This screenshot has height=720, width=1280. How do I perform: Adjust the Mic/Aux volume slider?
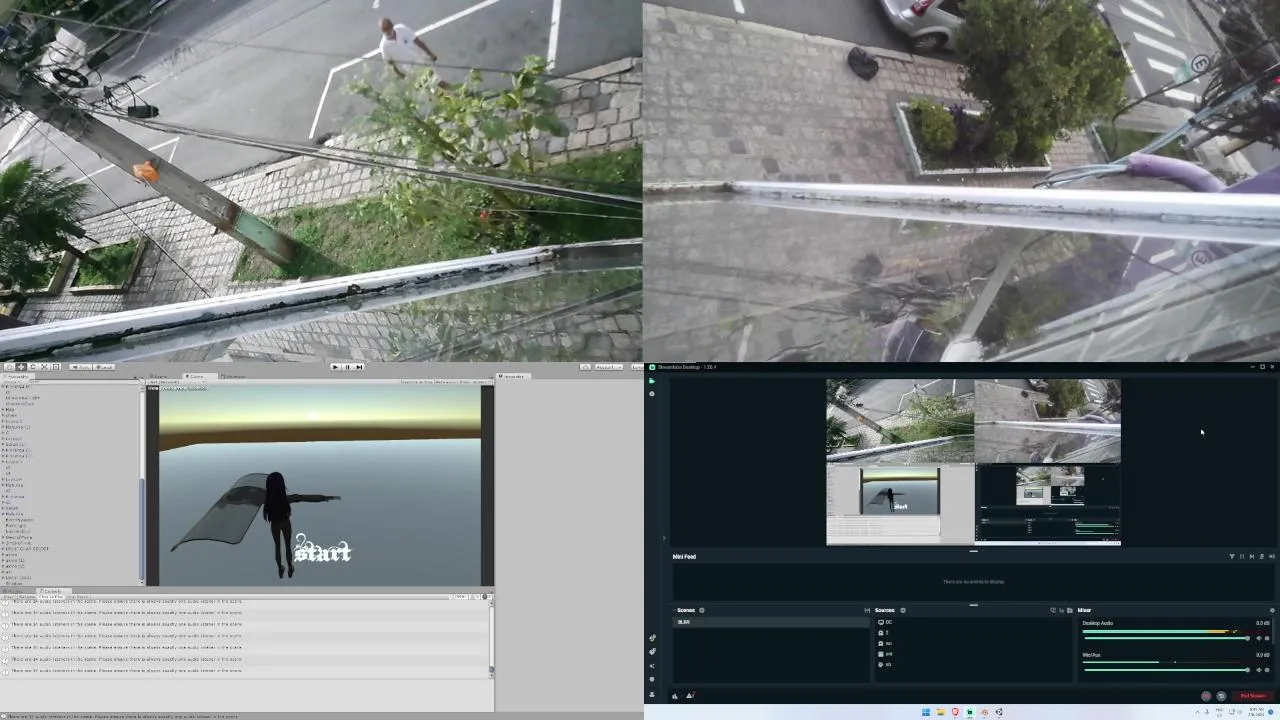1165,670
